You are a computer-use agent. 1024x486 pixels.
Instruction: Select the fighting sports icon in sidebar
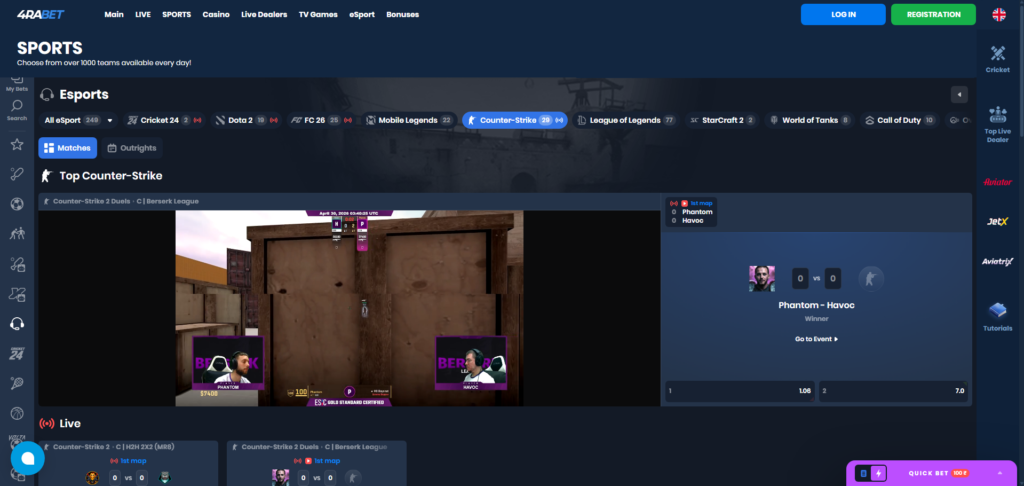[x=17, y=234]
